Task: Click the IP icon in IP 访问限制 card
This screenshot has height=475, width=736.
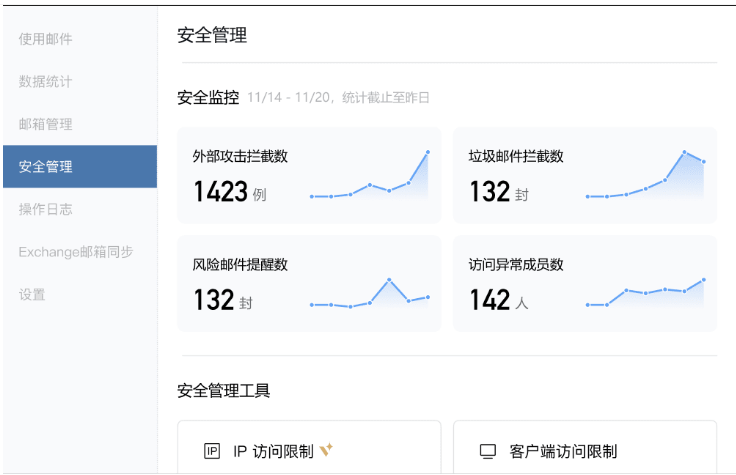Action: click(x=211, y=451)
